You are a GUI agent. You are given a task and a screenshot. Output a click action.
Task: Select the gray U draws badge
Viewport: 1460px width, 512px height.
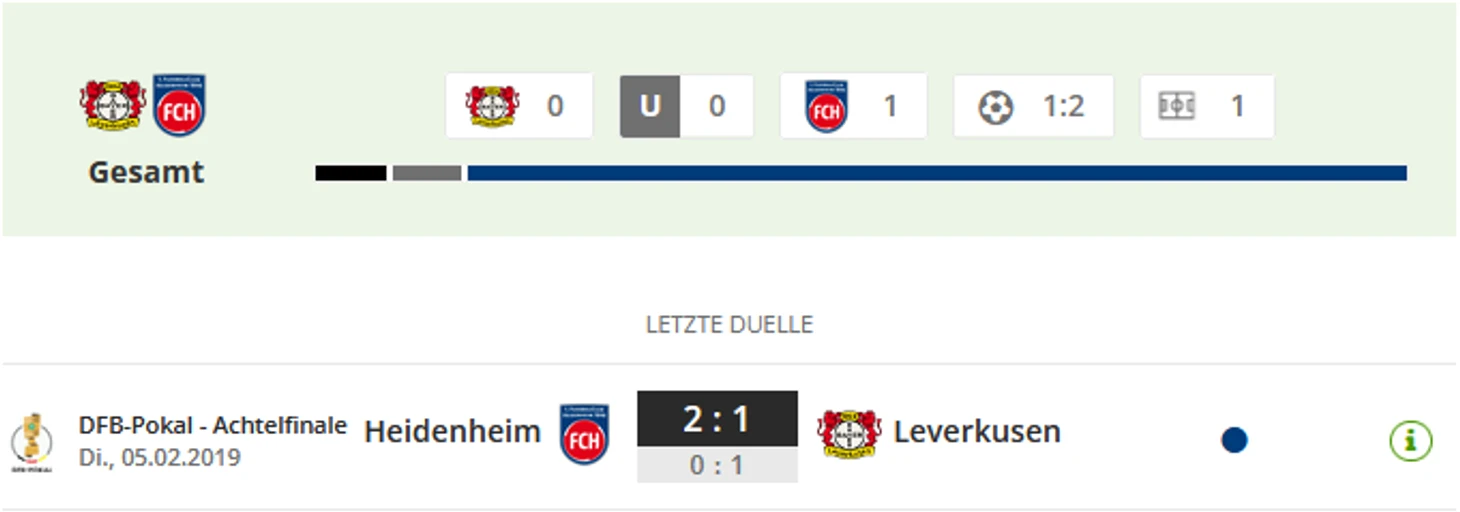click(x=650, y=106)
